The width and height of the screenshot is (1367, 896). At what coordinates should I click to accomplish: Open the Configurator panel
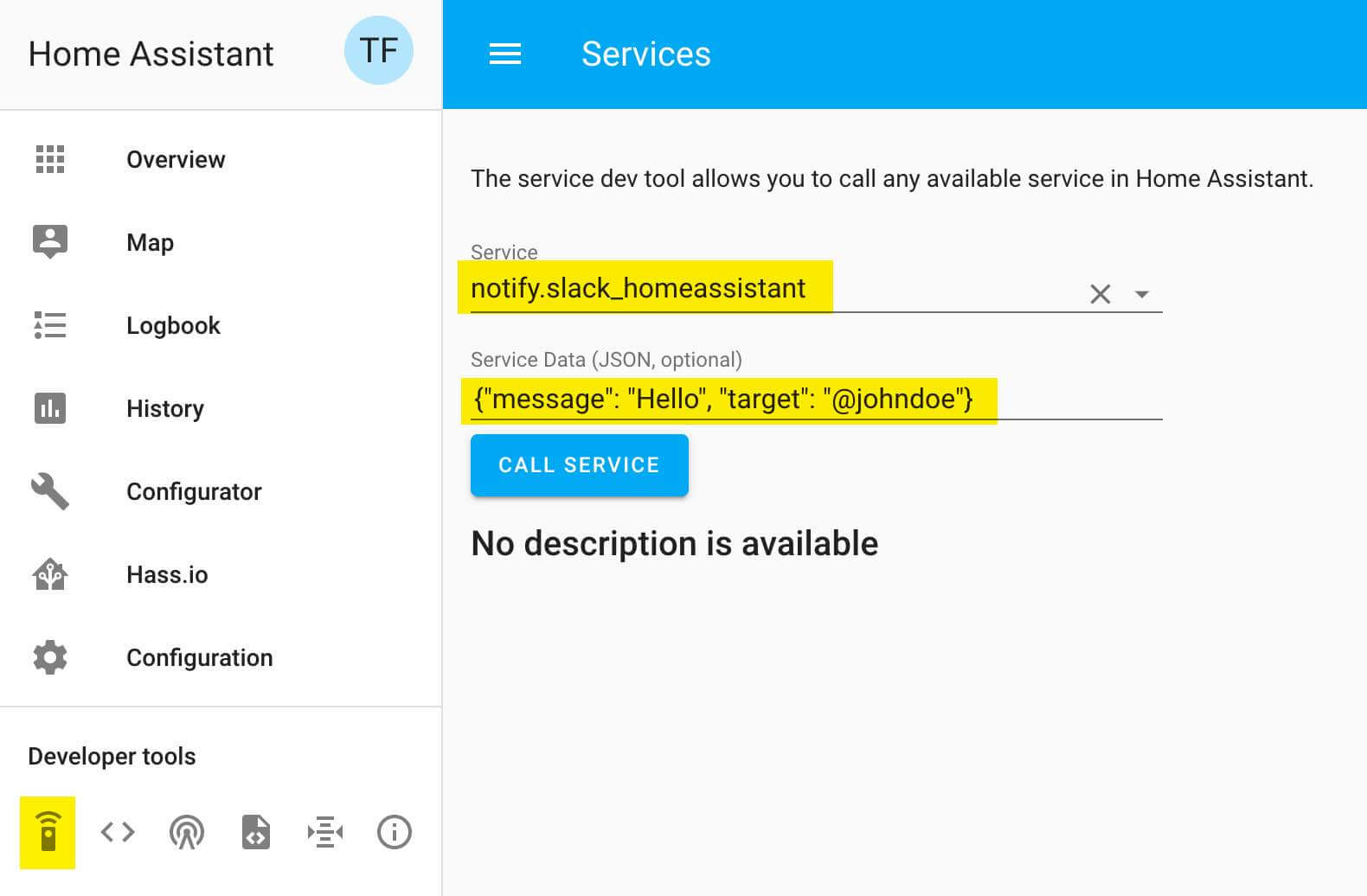pos(194,492)
